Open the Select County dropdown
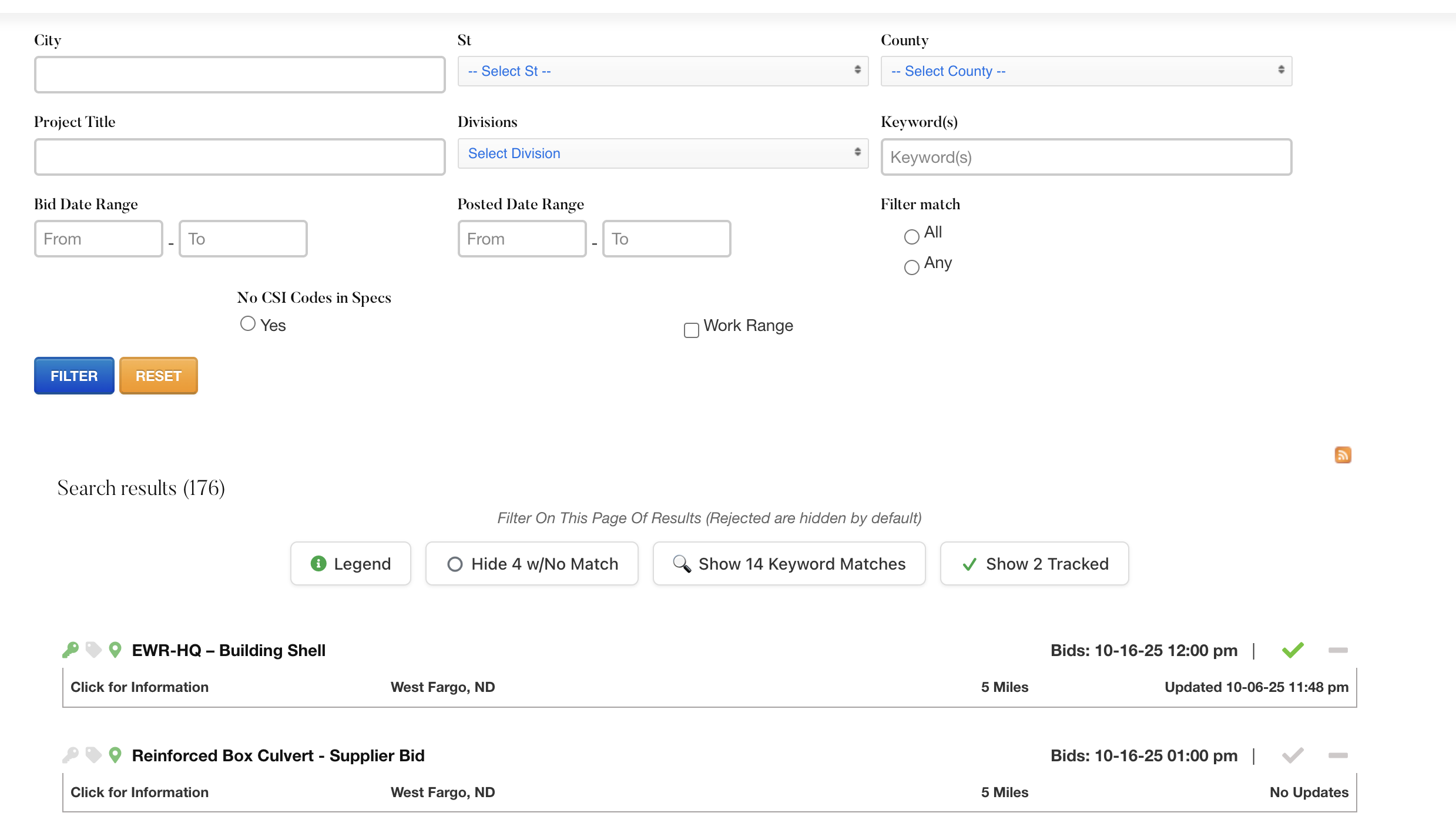This screenshot has width=1456, height=823. tap(1086, 71)
